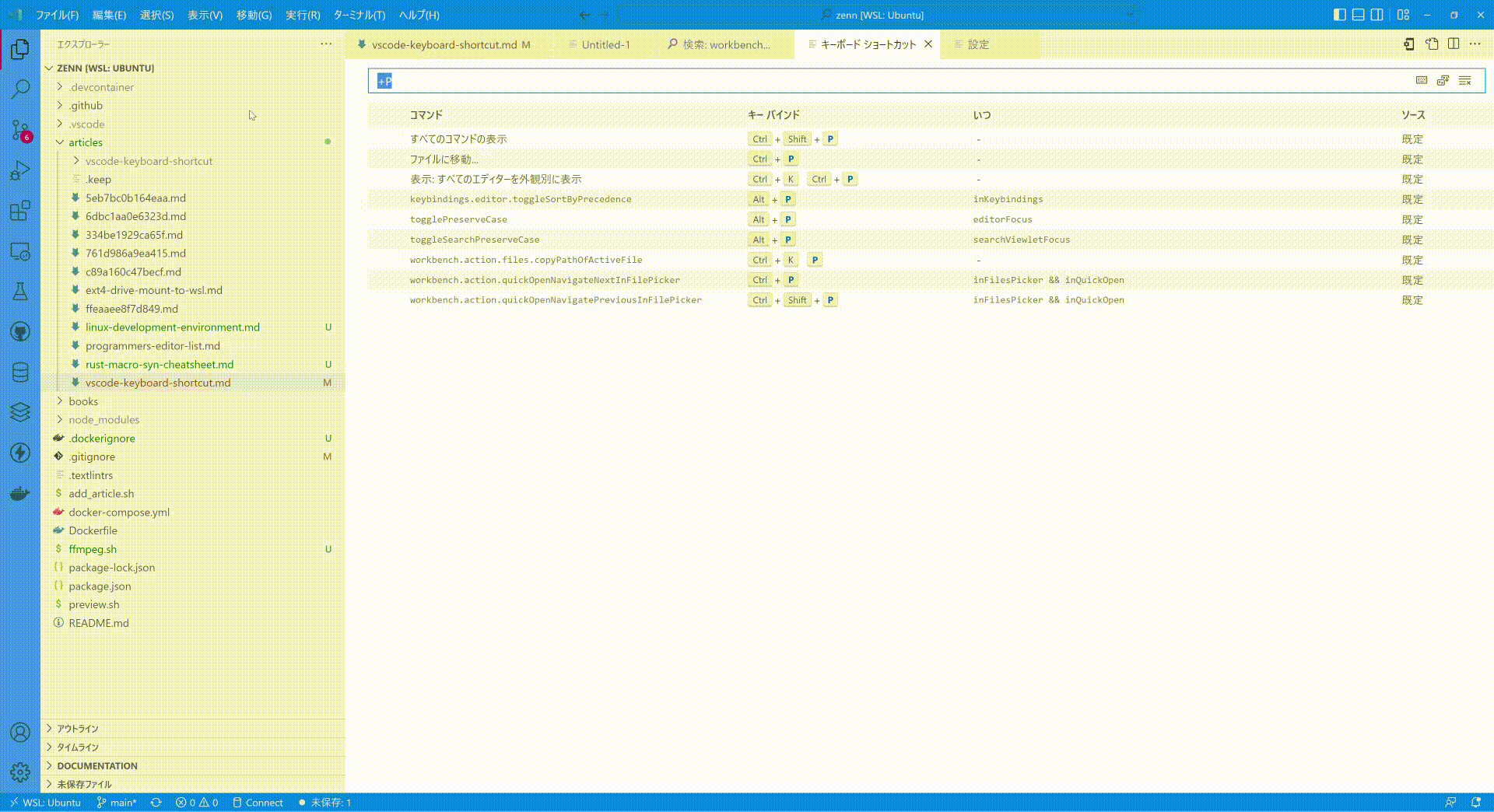Select the togglePreserveCase keybinding row
Viewport: 1494px width, 812px height.
(x=926, y=219)
